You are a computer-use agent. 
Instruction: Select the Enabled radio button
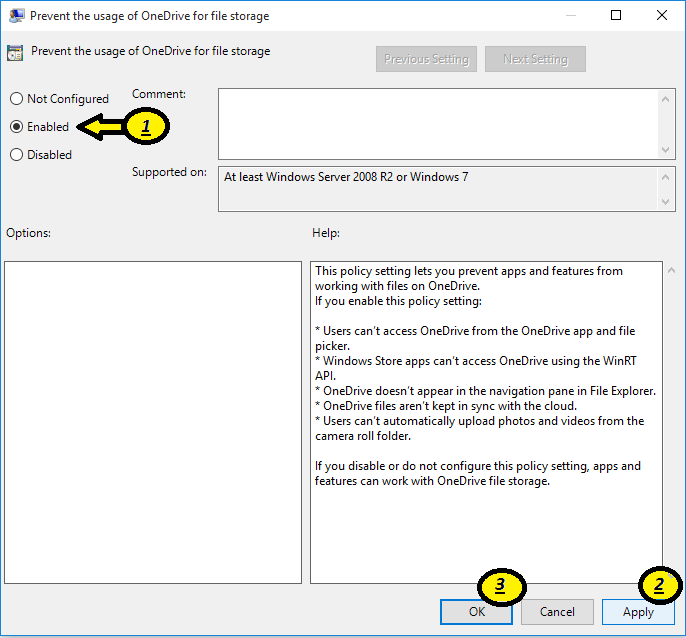pyautogui.click(x=16, y=127)
